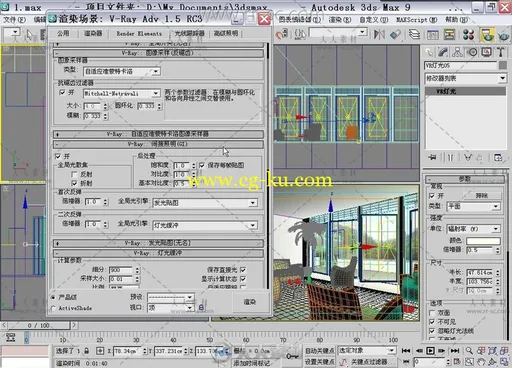Switch to the Utilities hammer panel tab
This screenshot has height=368, width=512.
click(x=500, y=52)
